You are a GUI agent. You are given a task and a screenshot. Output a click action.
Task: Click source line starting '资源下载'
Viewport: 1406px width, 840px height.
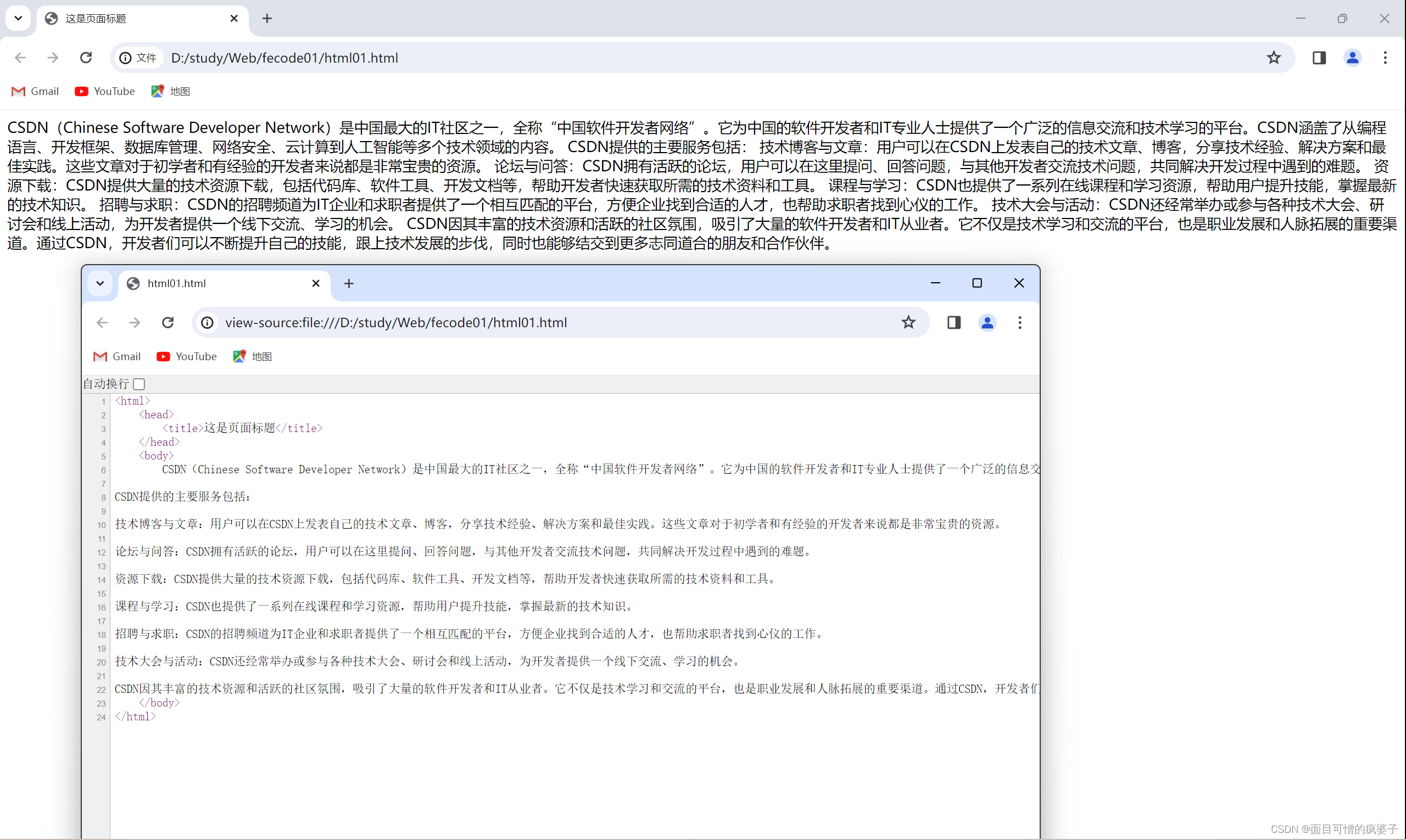tap(445, 579)
